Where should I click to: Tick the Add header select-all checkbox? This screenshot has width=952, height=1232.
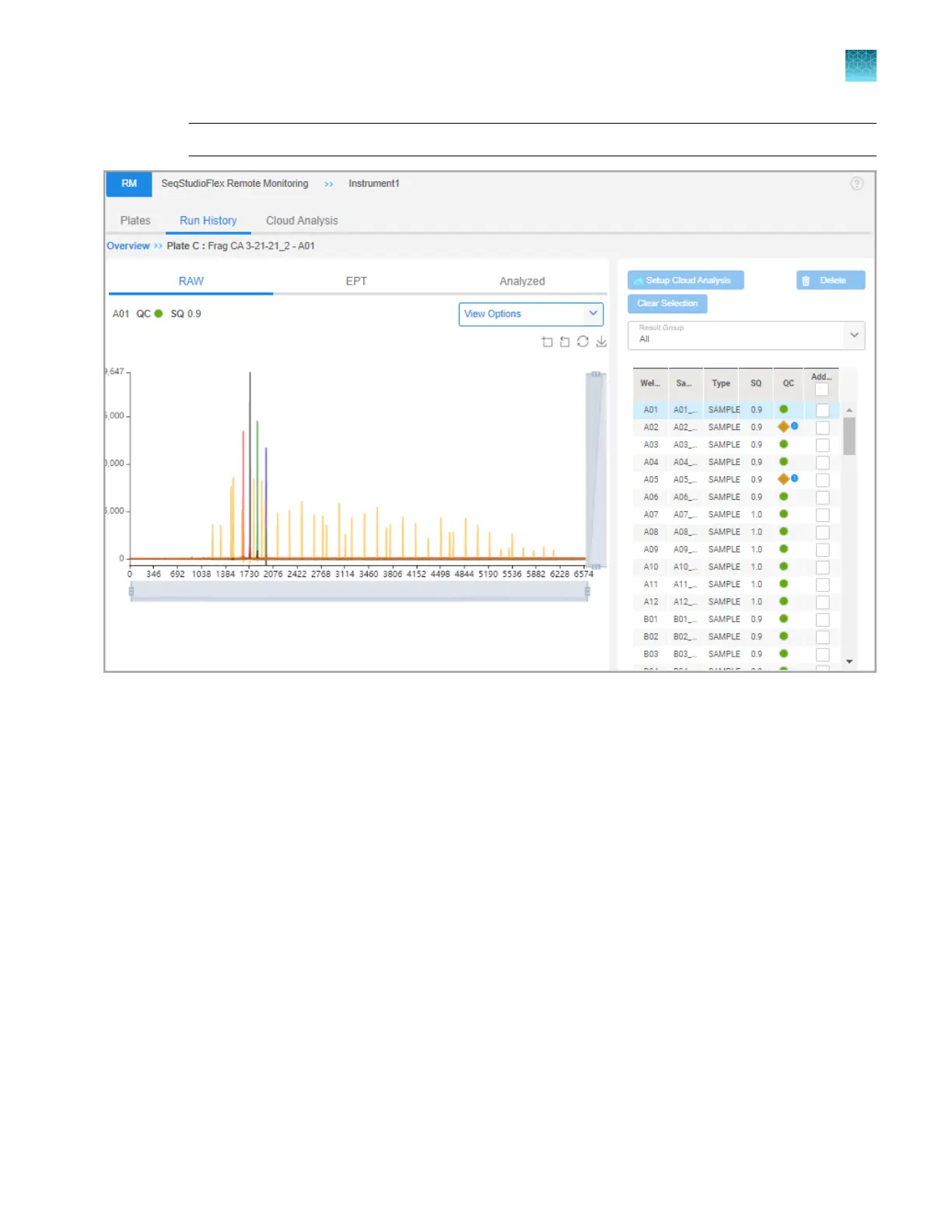(821, 390)
